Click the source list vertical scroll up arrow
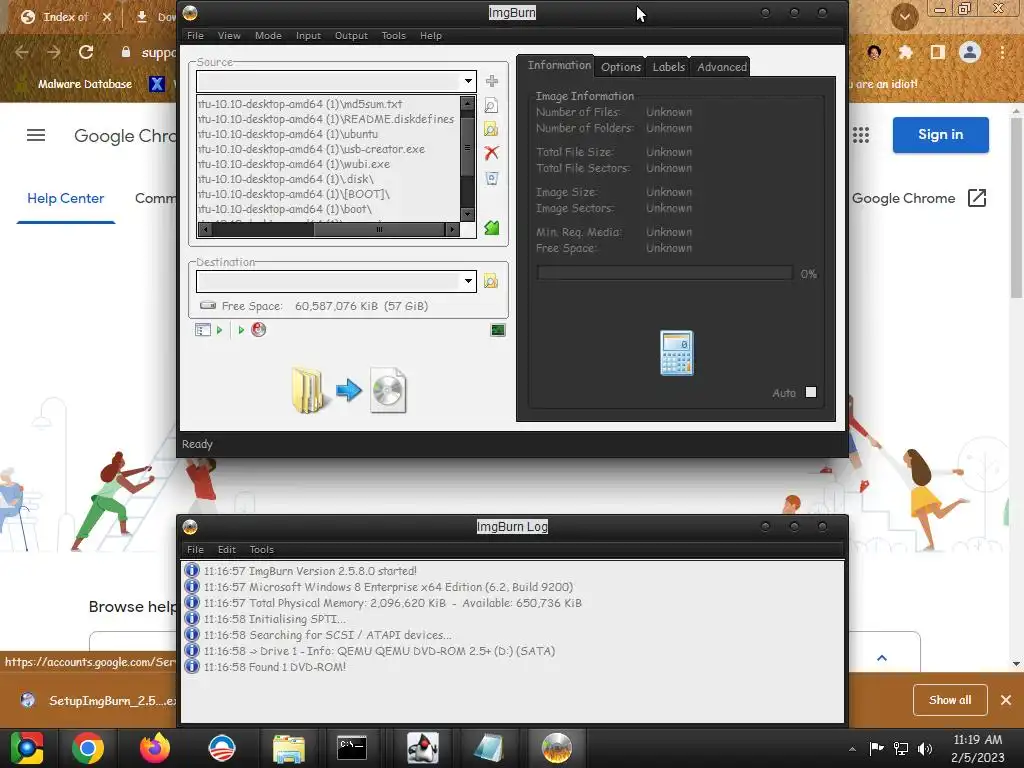This screenshot has height=768, width=1024. (467, 103)
